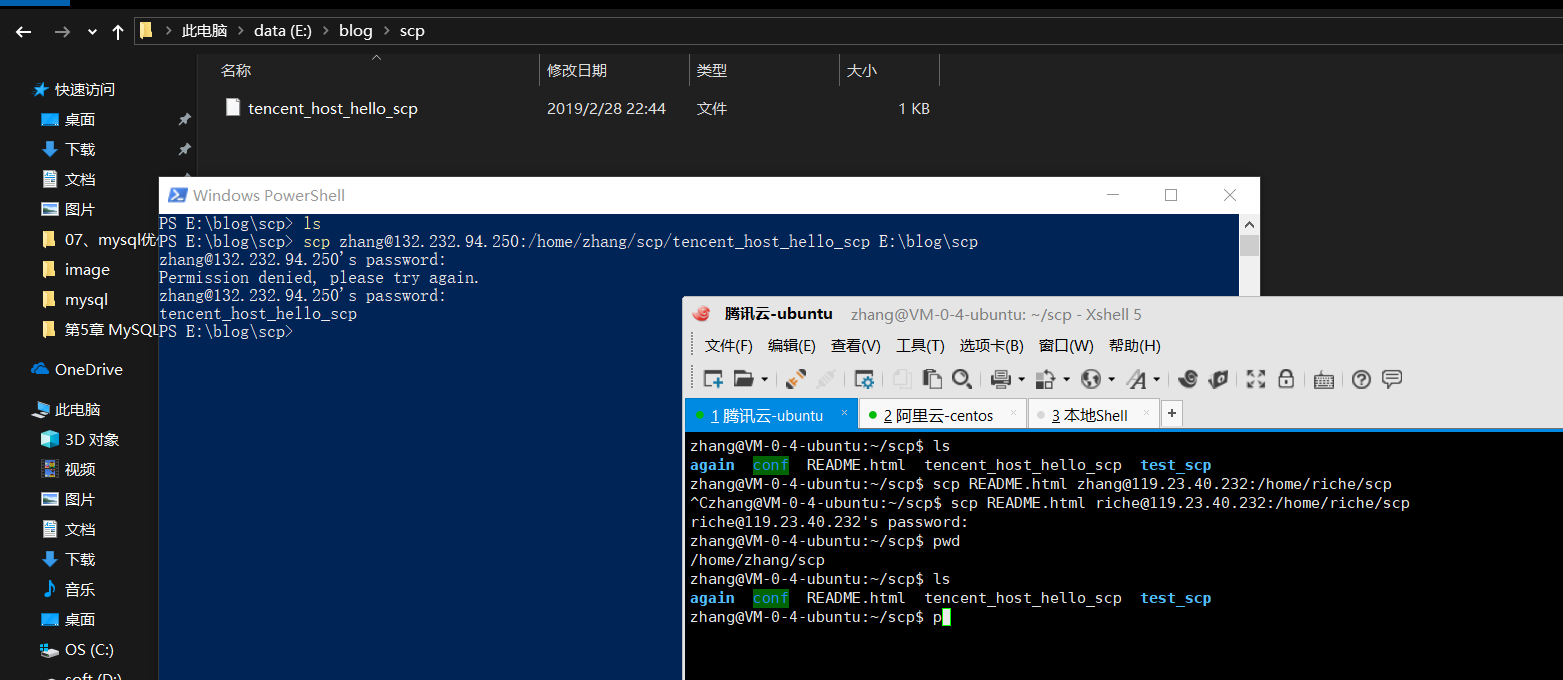Expand the Encoding globe dropdown arrow
The width and height of the screenshot is (1563, 680).
[x=1111, y=380]
